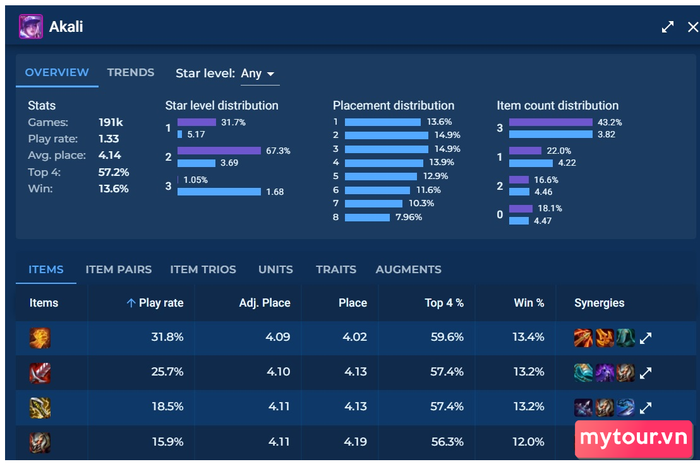Click the red item icon with 25.7% play rate
Viewport: 700px width, 468px height.
point(40,373)
